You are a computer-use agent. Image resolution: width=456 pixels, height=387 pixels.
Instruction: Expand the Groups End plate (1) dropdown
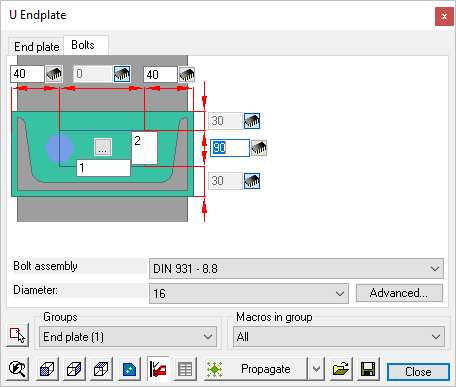128,337
